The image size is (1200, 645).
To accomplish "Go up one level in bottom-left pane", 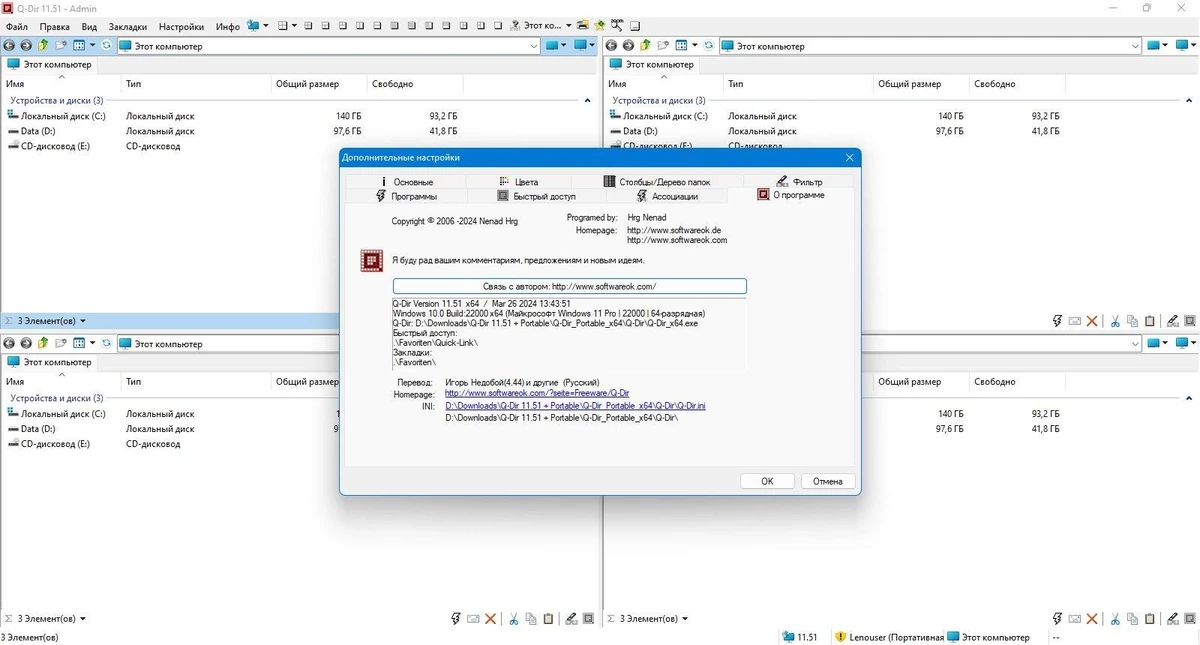I will 43,344.
